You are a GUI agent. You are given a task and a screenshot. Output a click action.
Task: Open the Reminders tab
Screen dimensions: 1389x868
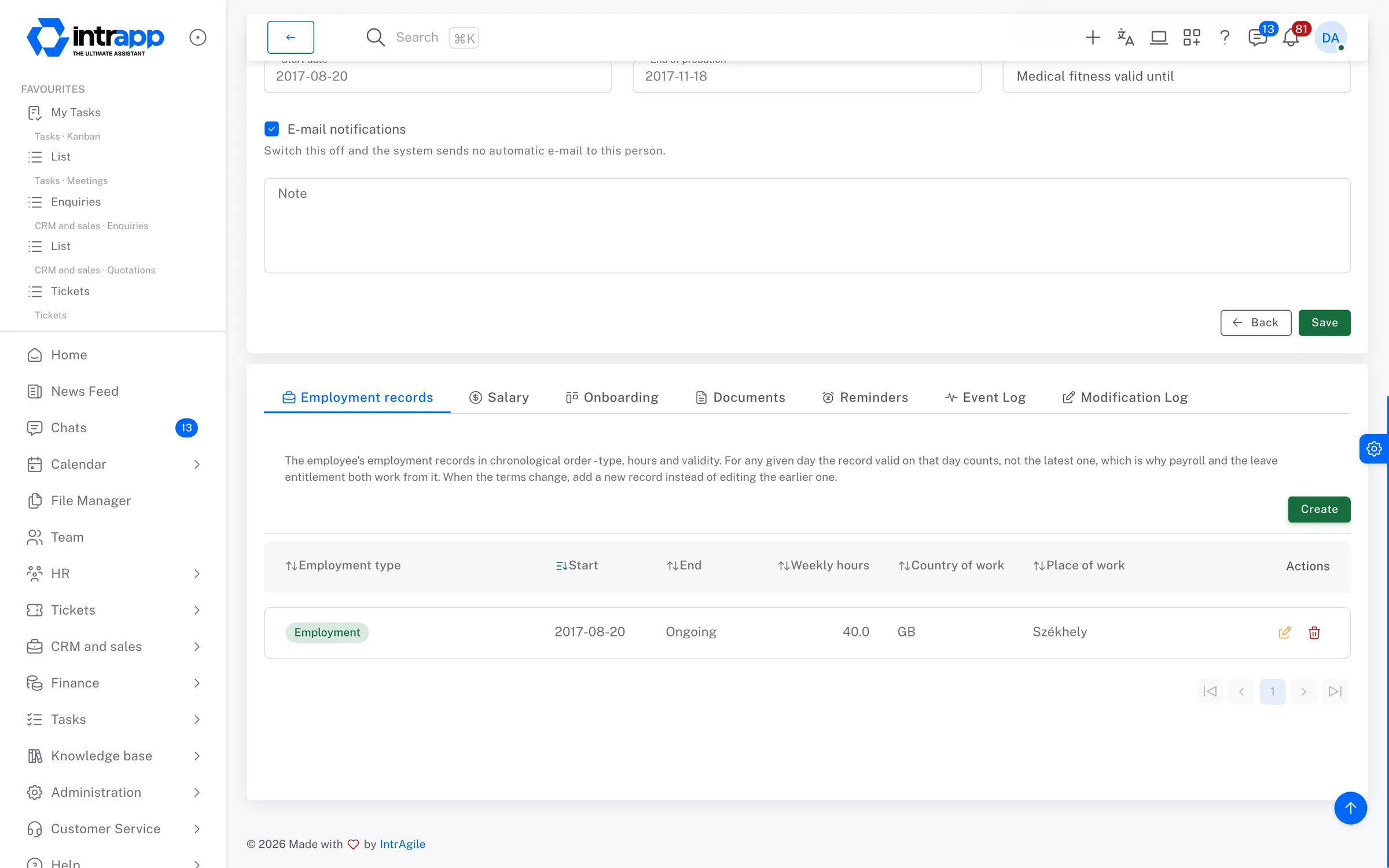coord(865,398)
